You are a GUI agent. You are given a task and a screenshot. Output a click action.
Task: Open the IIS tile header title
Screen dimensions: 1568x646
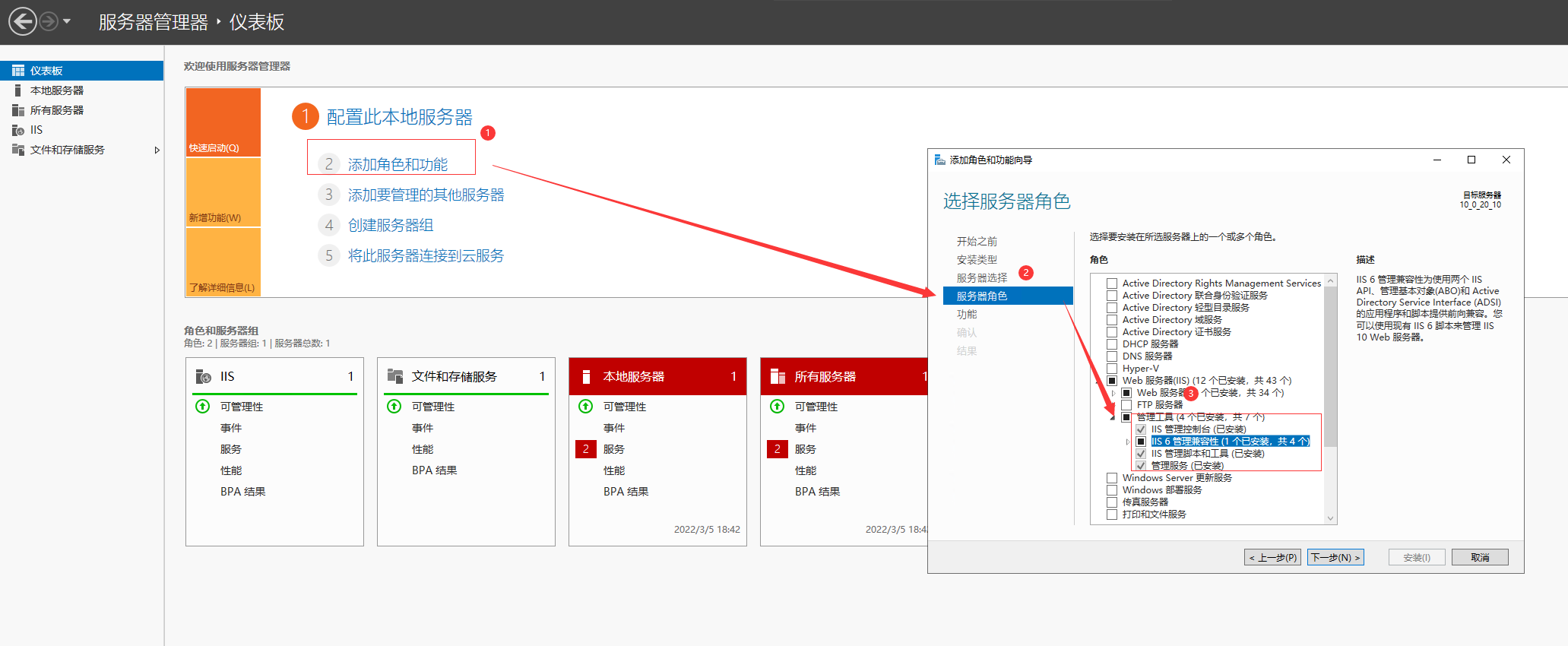pyautogui.click(x=227, y=376)
